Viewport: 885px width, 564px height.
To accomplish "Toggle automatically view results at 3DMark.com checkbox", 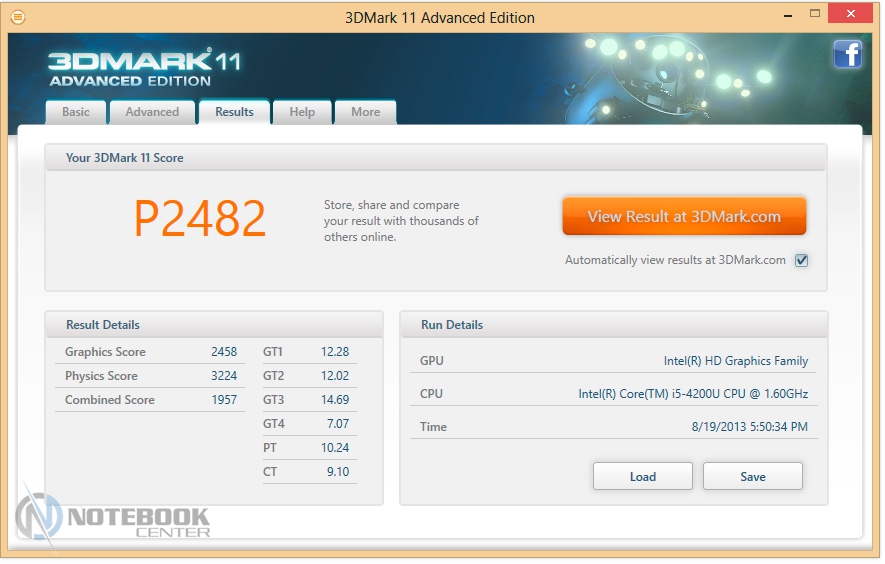I will [x=801, y=261].
